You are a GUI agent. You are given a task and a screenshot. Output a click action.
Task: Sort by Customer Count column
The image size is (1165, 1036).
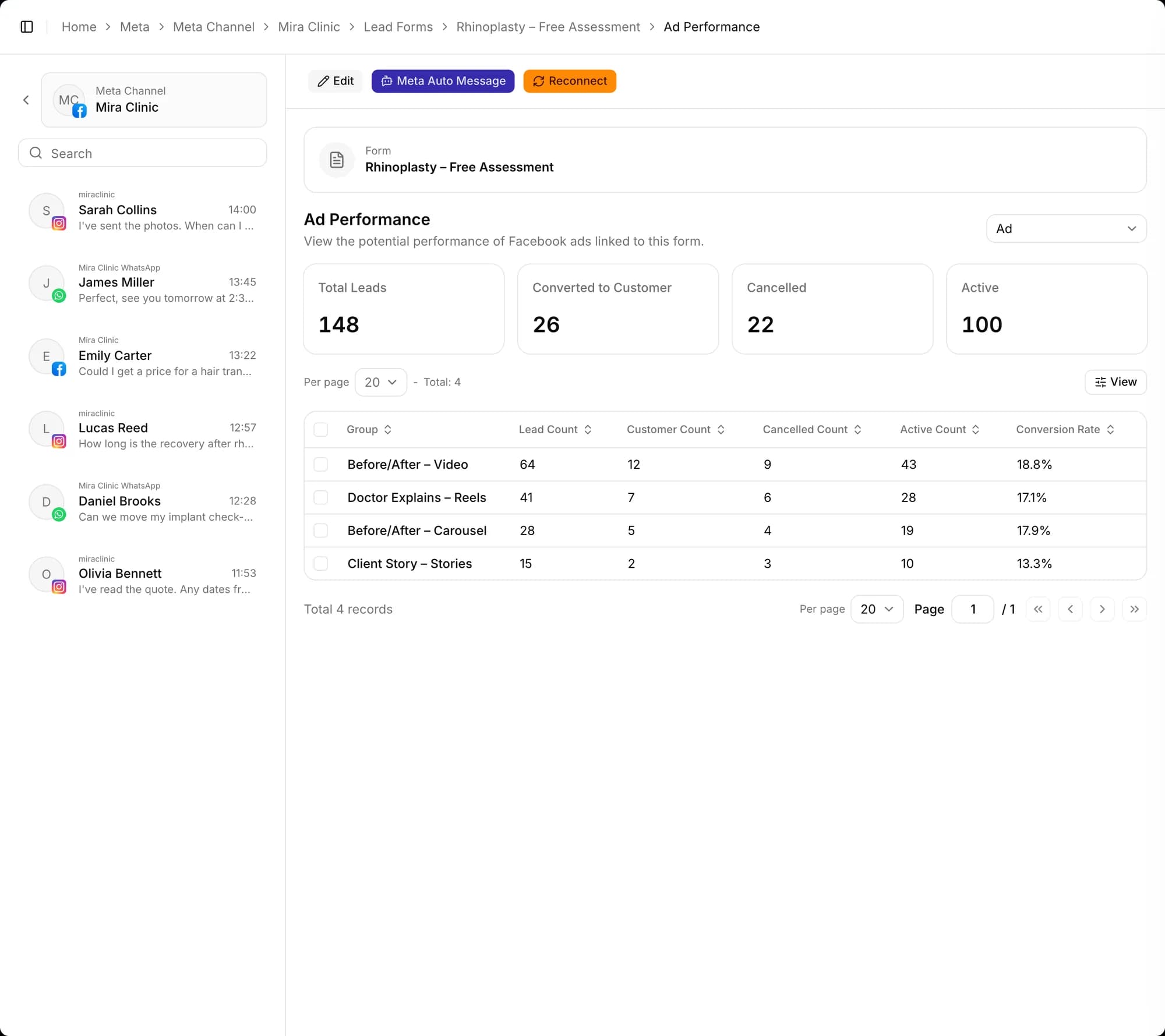[x=676, y=430]
